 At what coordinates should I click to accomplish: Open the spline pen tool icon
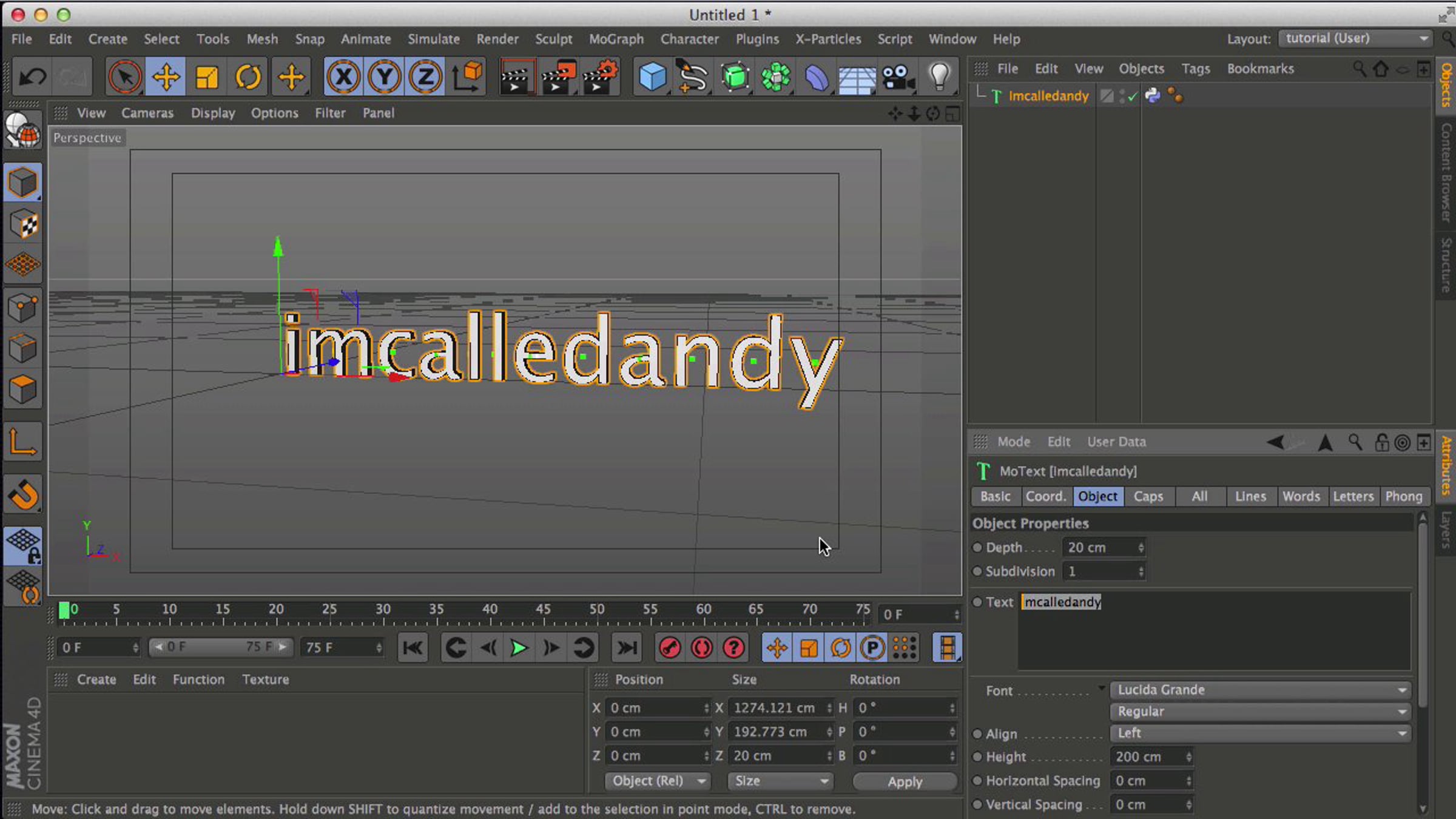click(693, 77)
